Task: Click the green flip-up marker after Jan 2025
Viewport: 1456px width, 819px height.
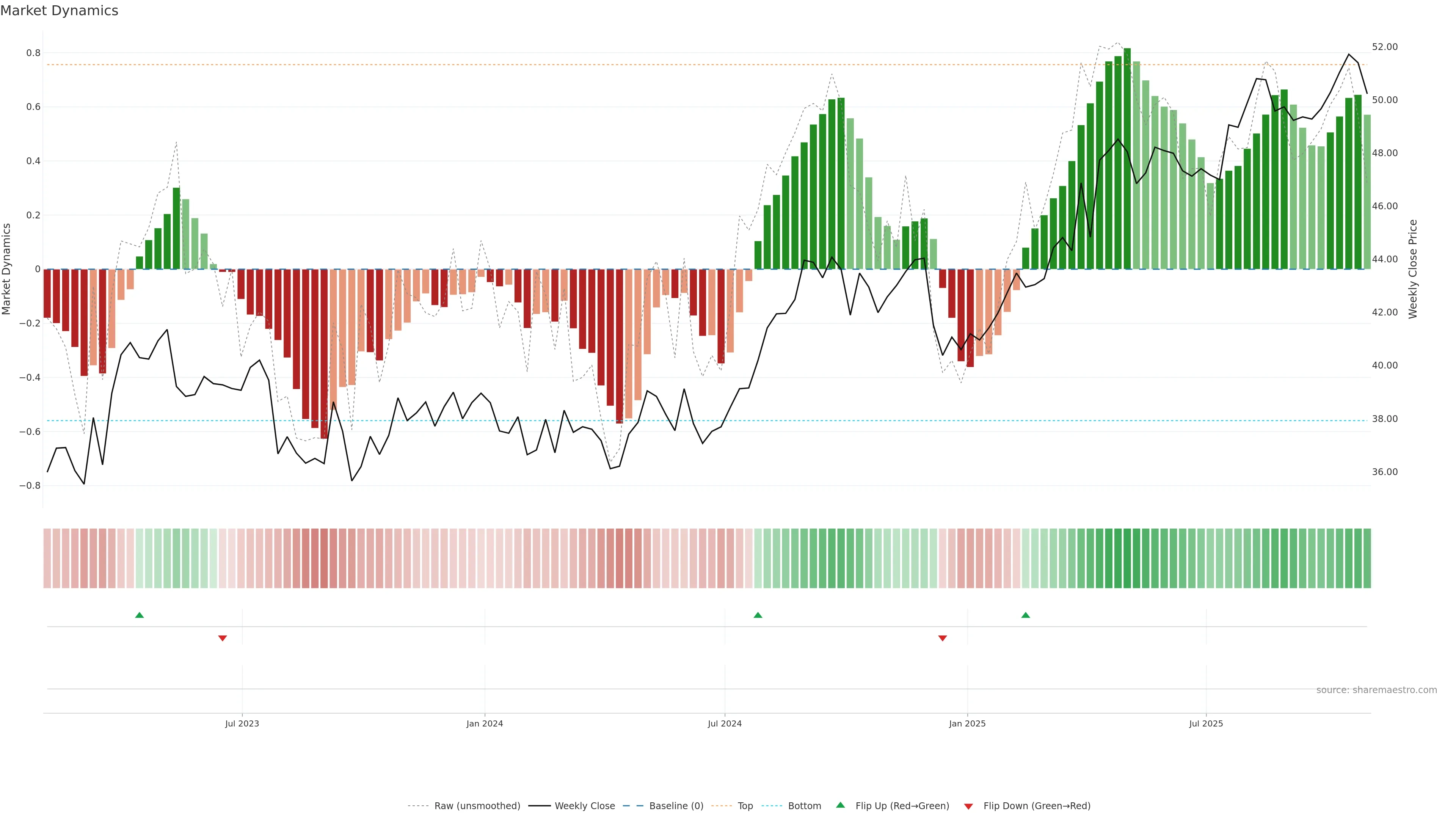Action: (x=1025, y=615)
